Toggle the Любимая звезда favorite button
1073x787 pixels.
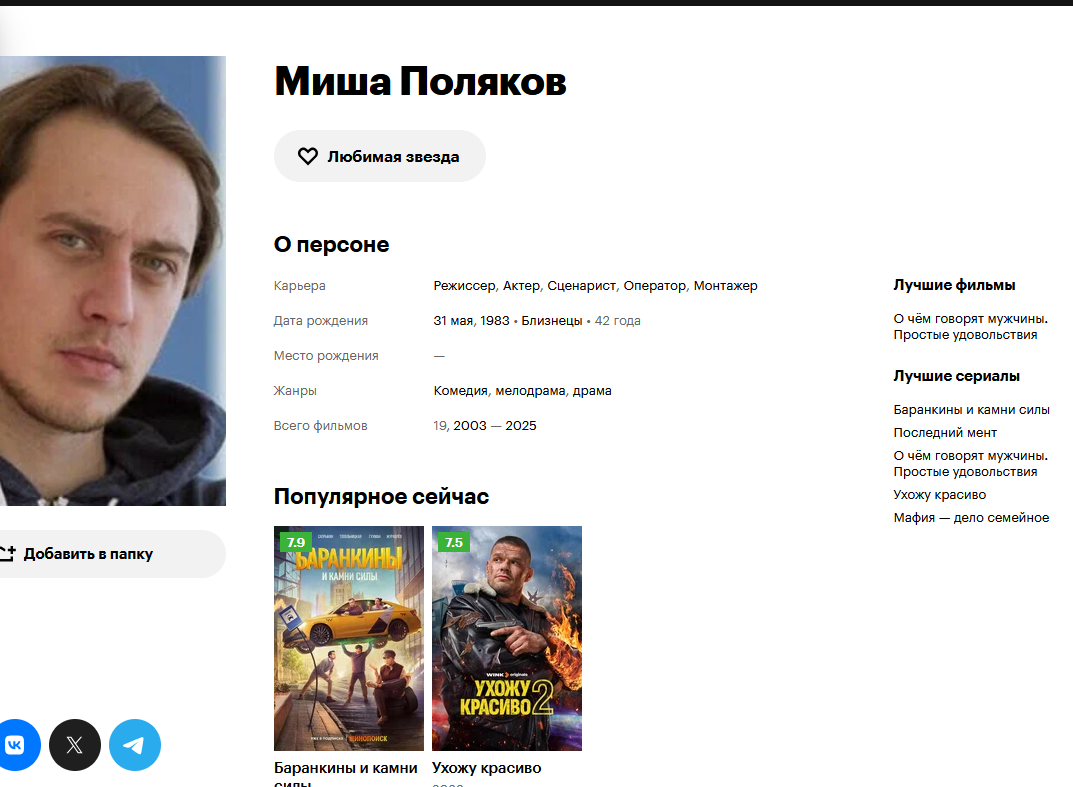pos(380,156)
